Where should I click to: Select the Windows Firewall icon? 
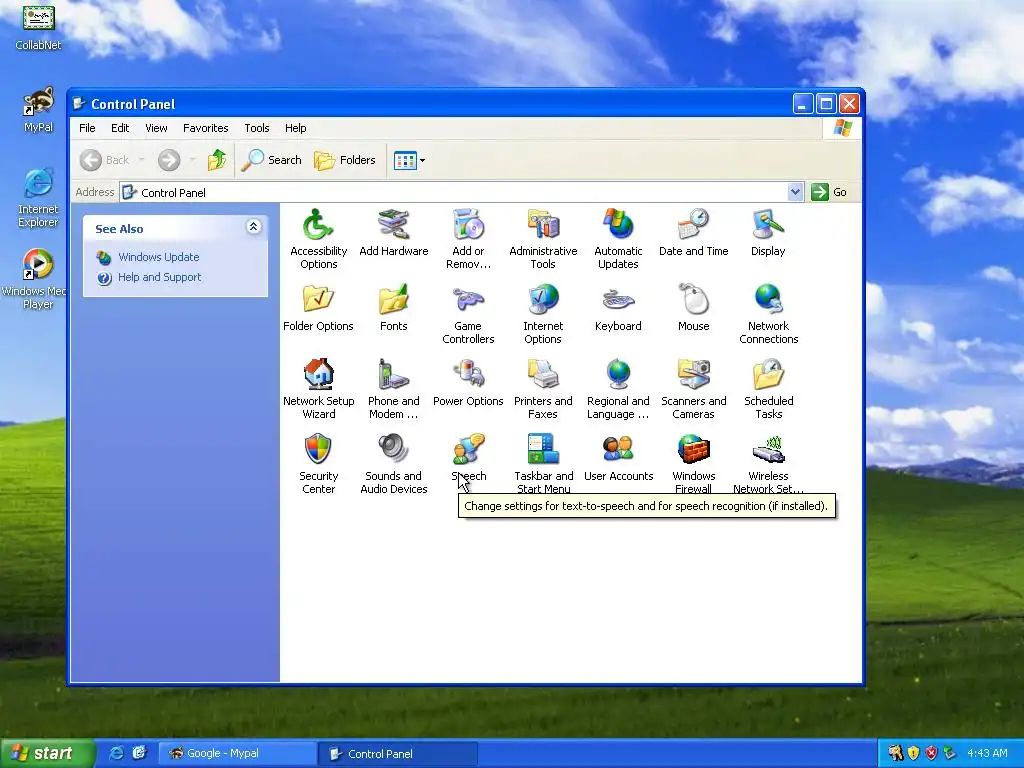(x=693, y=464)
